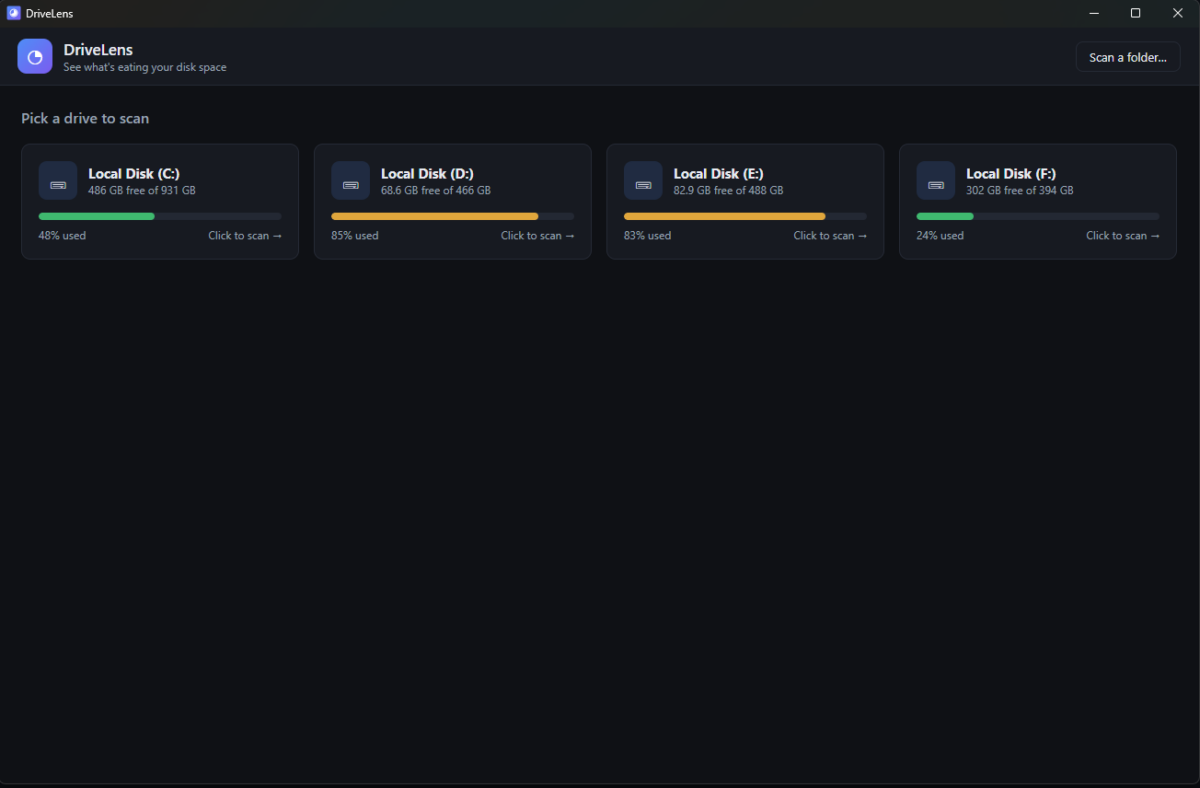1200x788 pixels.
Task: Click the C: drive usage bar
Action: pos(160,216)
